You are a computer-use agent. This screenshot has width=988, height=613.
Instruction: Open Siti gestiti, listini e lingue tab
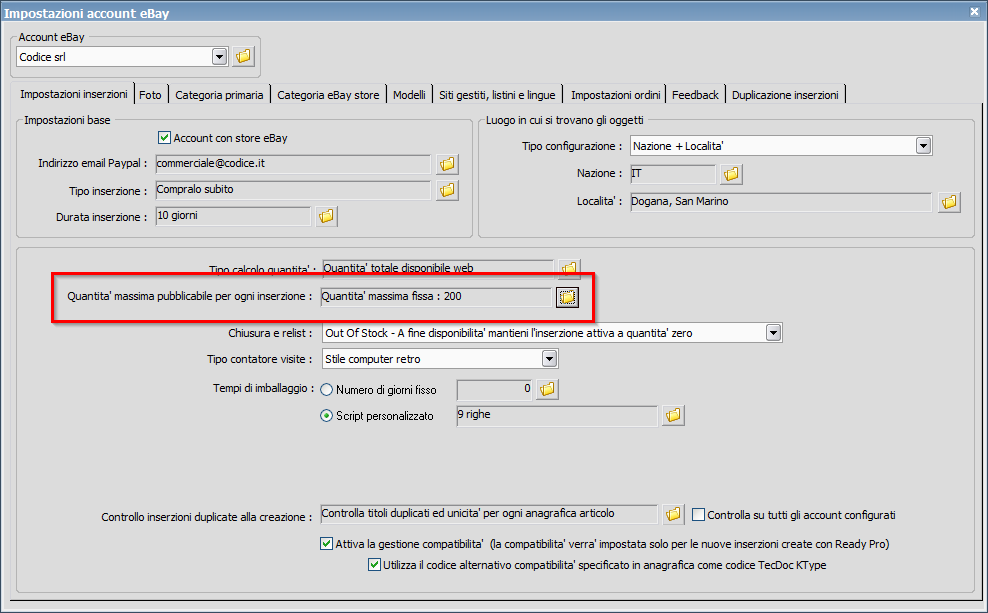coord(497,95)
